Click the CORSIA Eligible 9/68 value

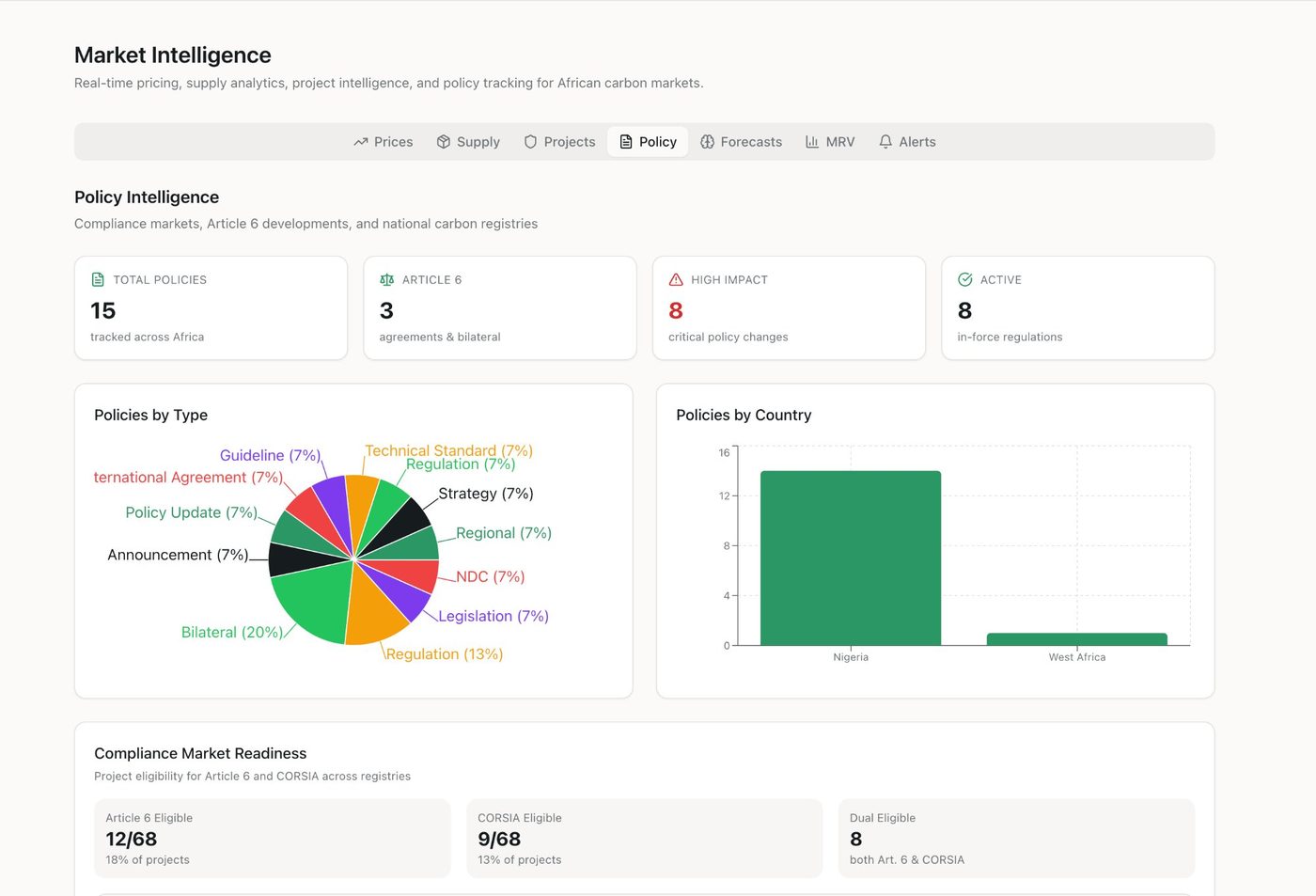click(x=499, y=839)
